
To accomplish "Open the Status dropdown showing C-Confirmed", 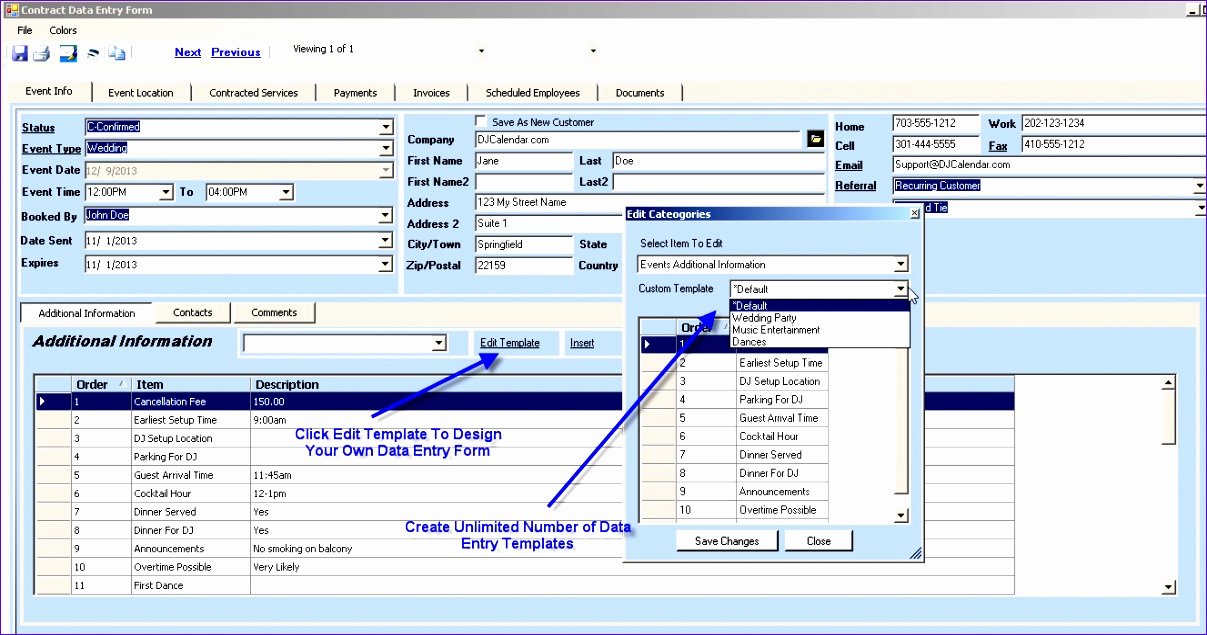I will [386, 127].
